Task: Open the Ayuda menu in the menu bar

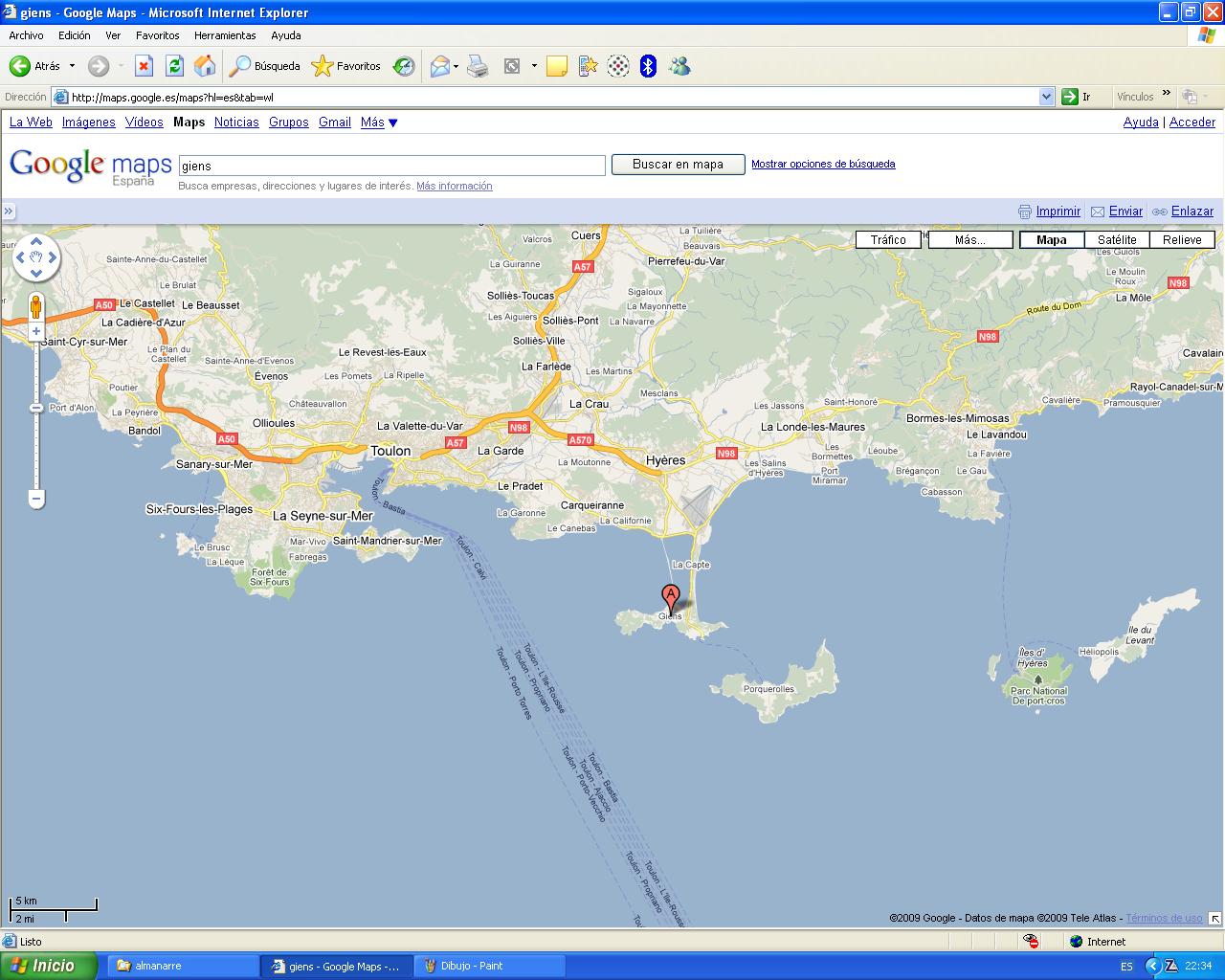Action: pos(285,35)
